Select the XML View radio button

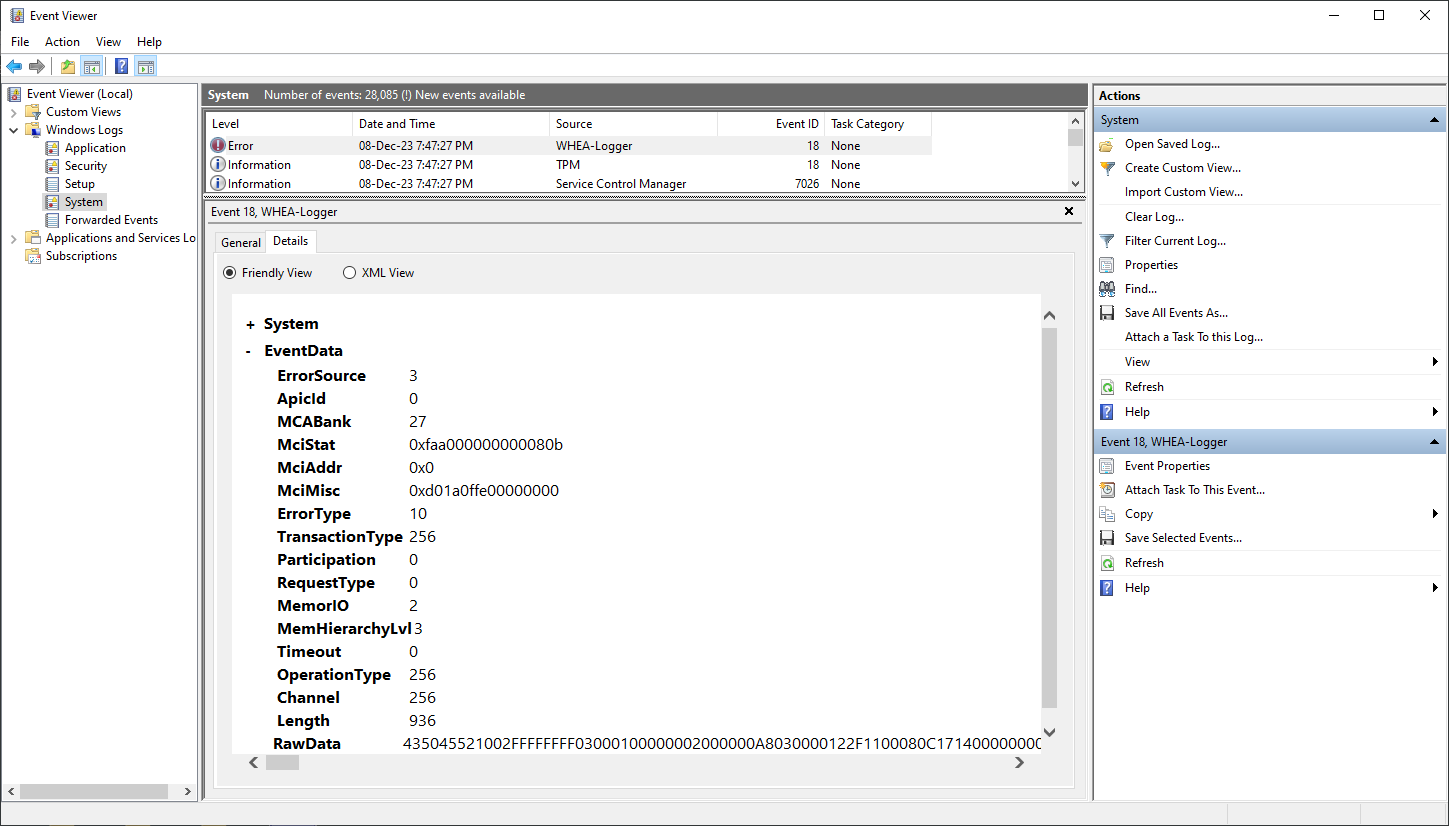(350, 273)
